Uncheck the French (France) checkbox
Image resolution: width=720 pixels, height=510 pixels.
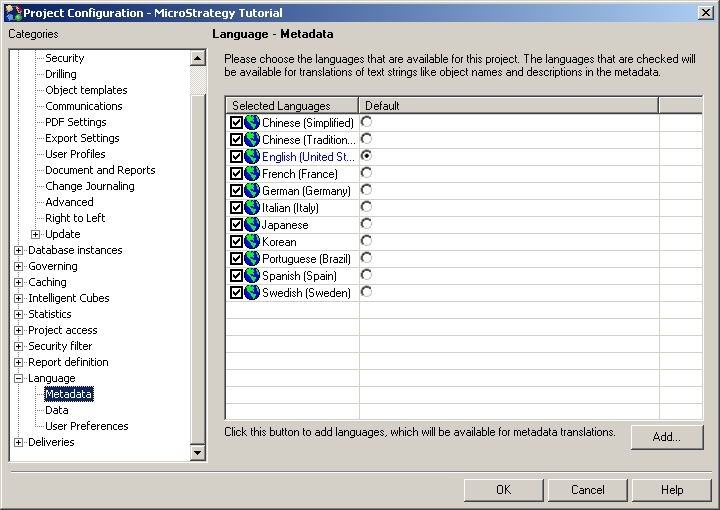point(236,174)
